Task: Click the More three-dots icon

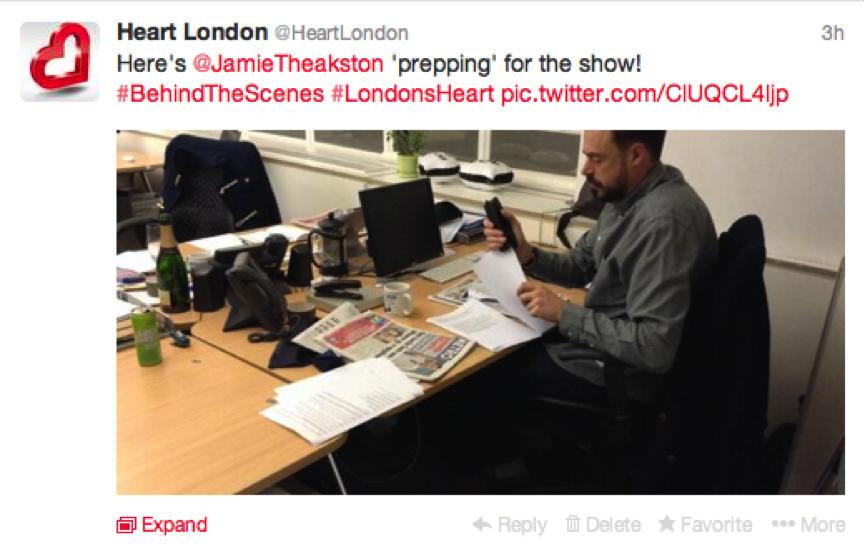Action: (783, 524)
